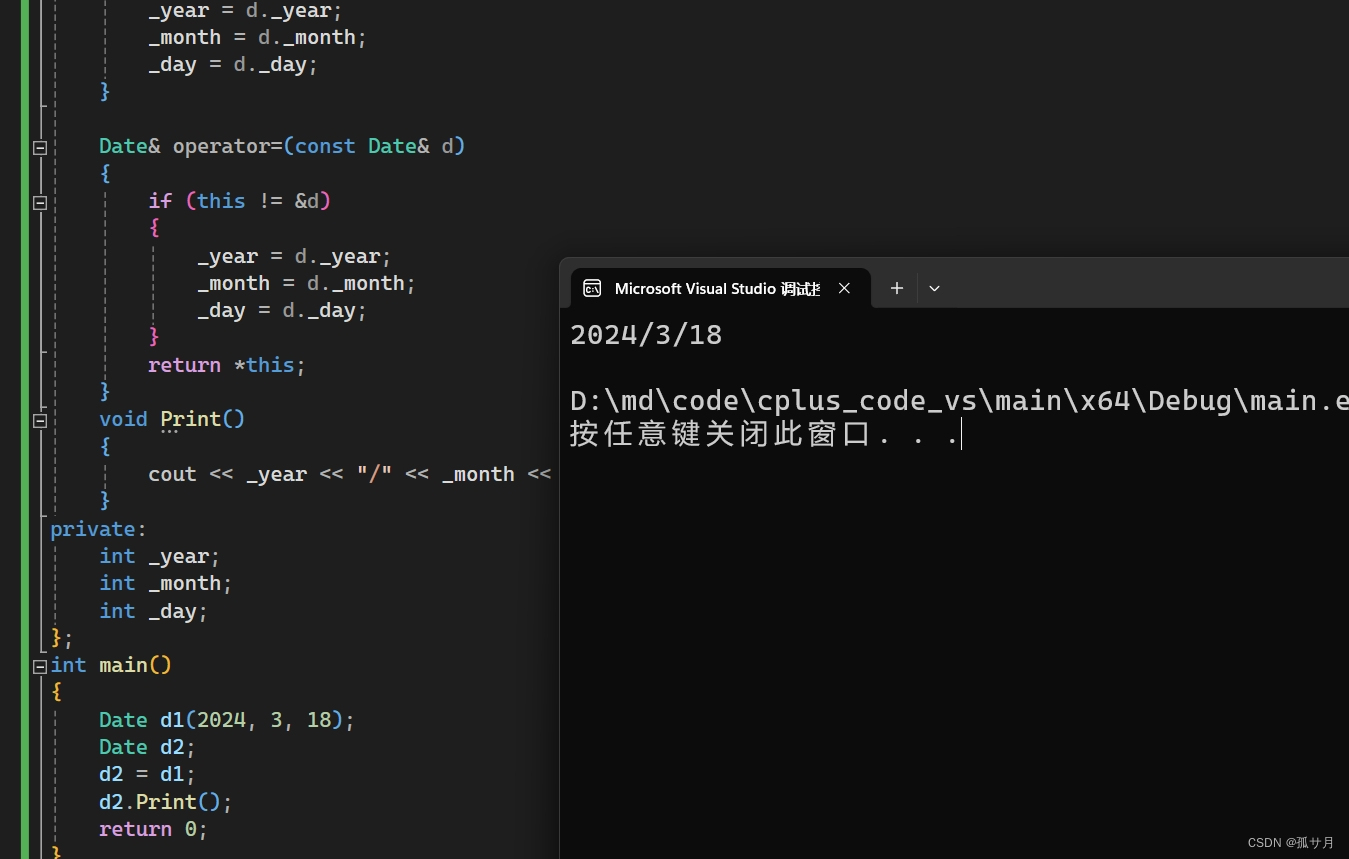Click '_day = d._day;' inside the if block

282,310
